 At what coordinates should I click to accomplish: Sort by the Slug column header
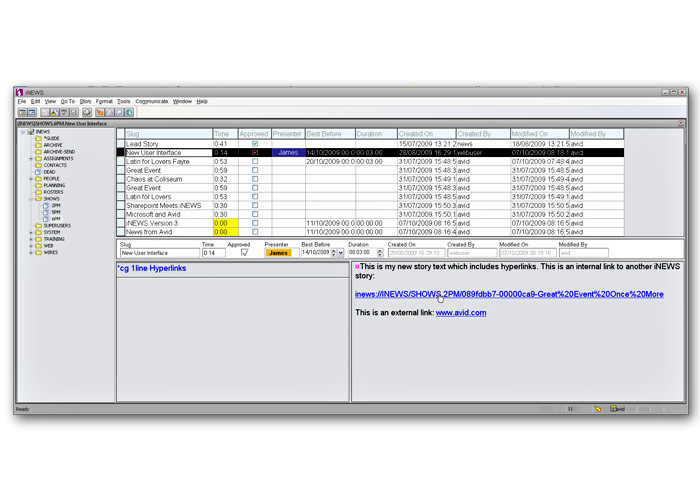[x=169, y=134]
